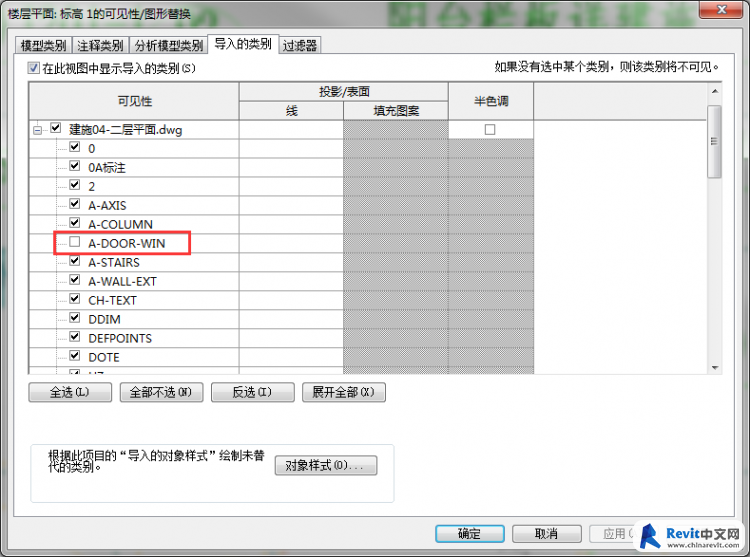Select the DEFPOINTS layer name
750x557 pixels.
click(120, 339)
